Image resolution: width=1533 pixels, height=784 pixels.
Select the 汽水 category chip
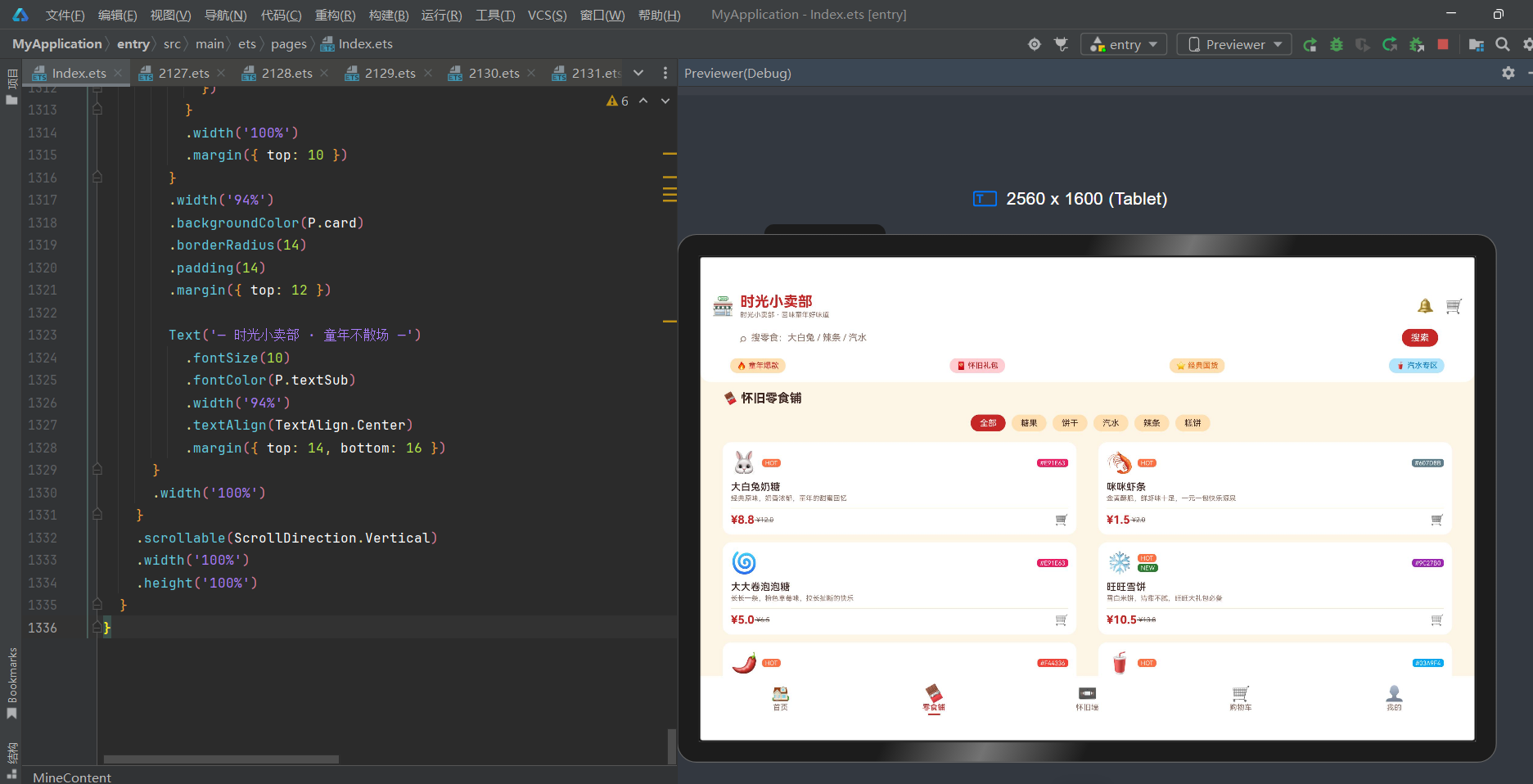[x=1111, y=423]
